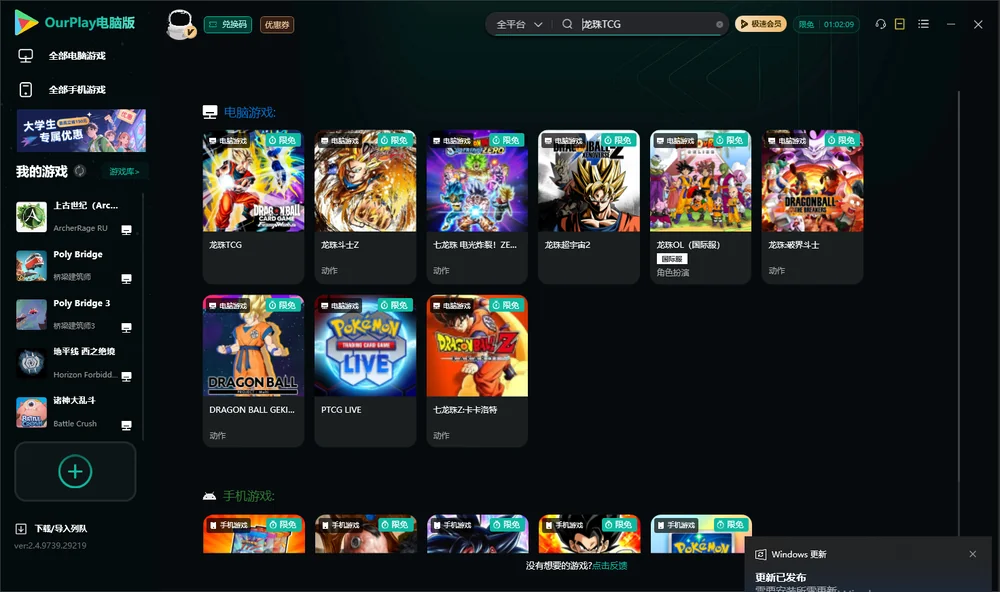Open 上古世纪 (ArcheRage RU) in my games
This screenshot has width=1000, height=592.
[x=75, y=217]
